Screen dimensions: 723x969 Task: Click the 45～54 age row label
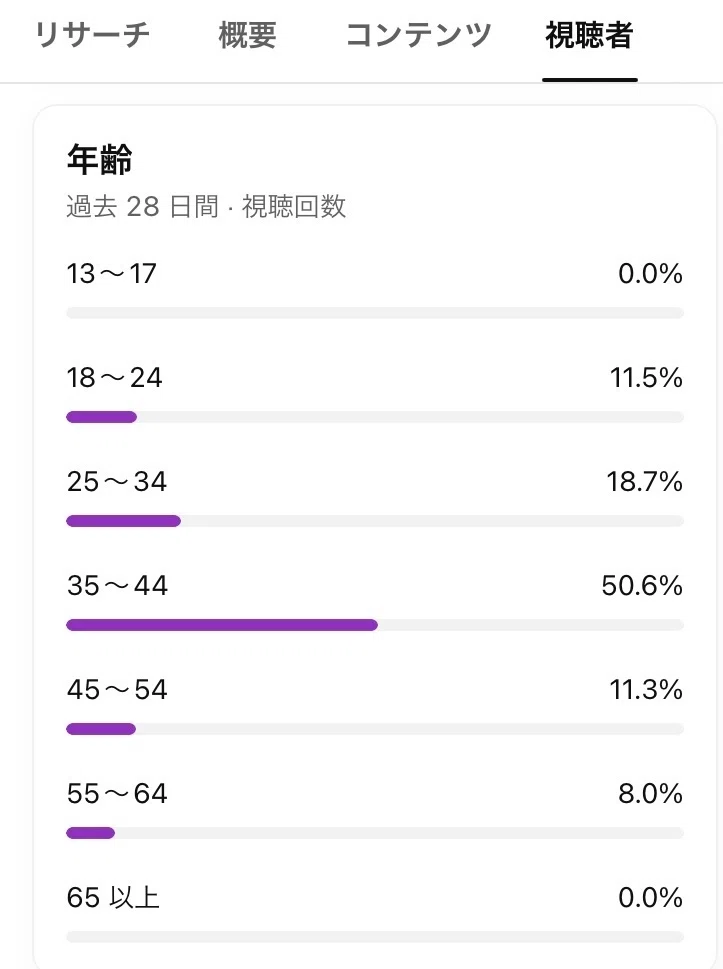117,690
